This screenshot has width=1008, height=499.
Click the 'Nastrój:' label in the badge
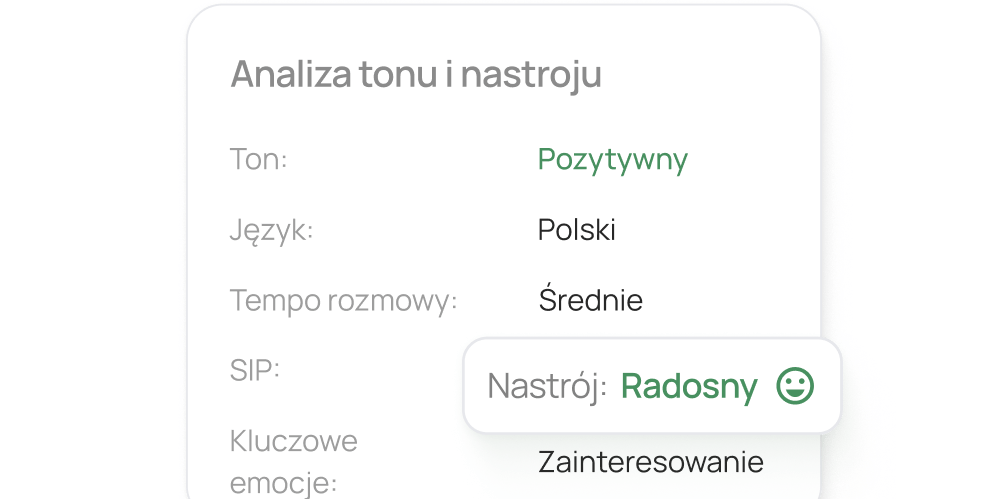click(x=547, y=387)
